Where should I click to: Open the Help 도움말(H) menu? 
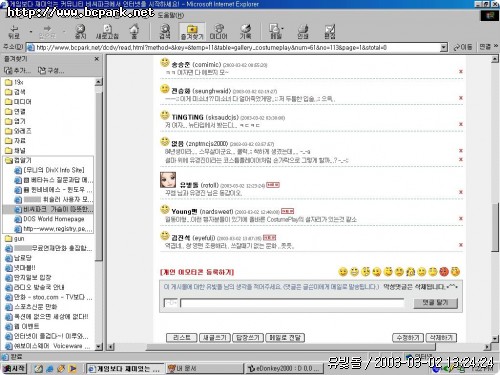click(x=170, y=15)
